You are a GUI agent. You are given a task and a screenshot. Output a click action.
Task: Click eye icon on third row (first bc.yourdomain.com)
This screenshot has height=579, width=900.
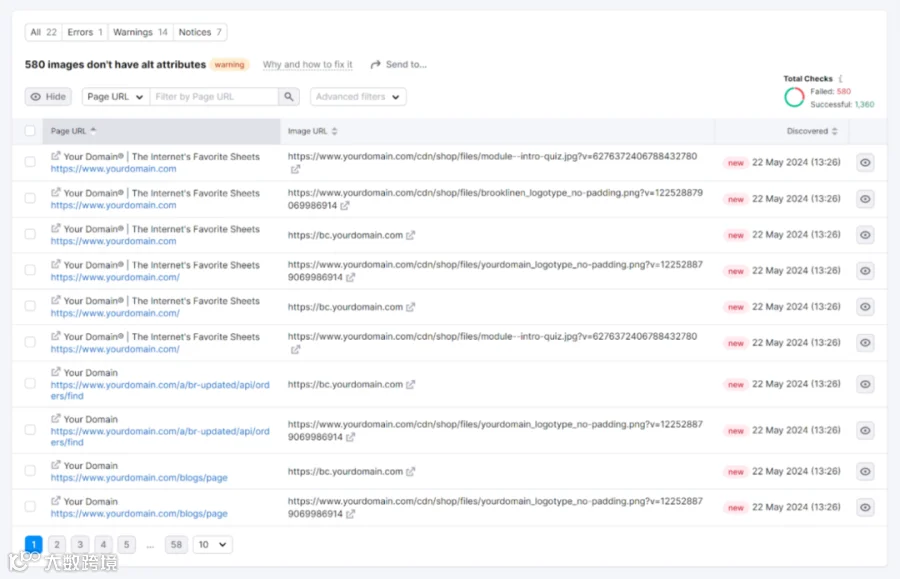[x=865, y=235]
